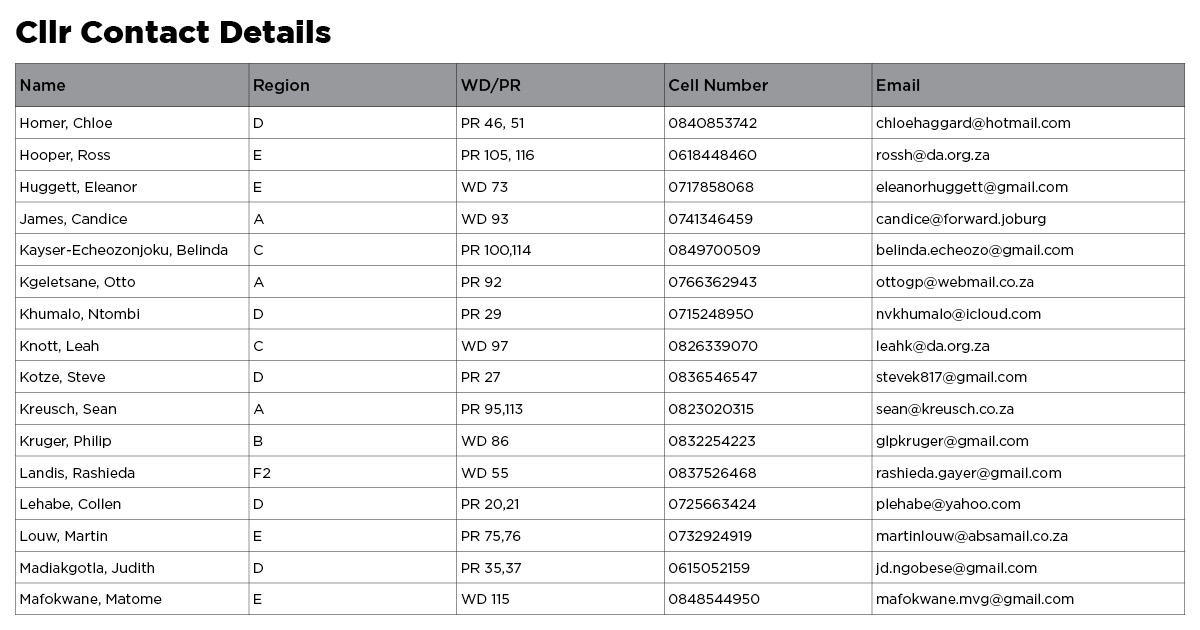Open email nvkhumalo@icloud.com
This screenshot has width=1200, height=630.
(958, 314)
